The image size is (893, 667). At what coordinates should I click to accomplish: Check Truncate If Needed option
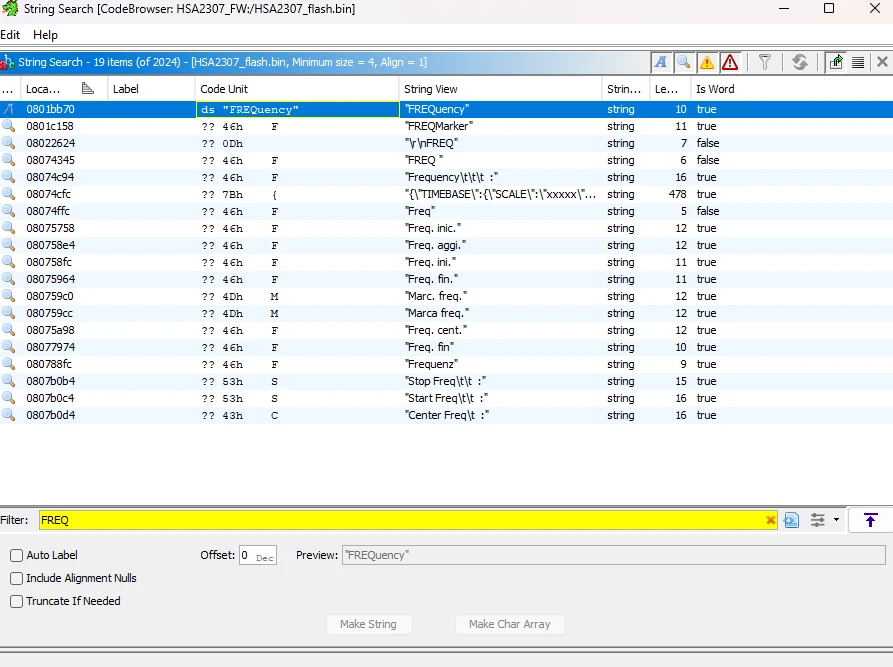pyautogui.click(x=17, y=601)
